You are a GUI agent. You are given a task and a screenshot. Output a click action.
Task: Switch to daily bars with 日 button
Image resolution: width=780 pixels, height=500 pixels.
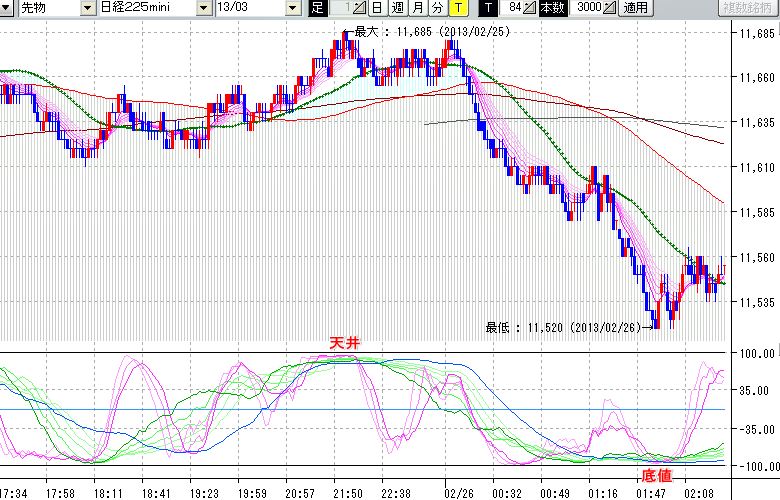pyautogui.click(x=377, y=9)
